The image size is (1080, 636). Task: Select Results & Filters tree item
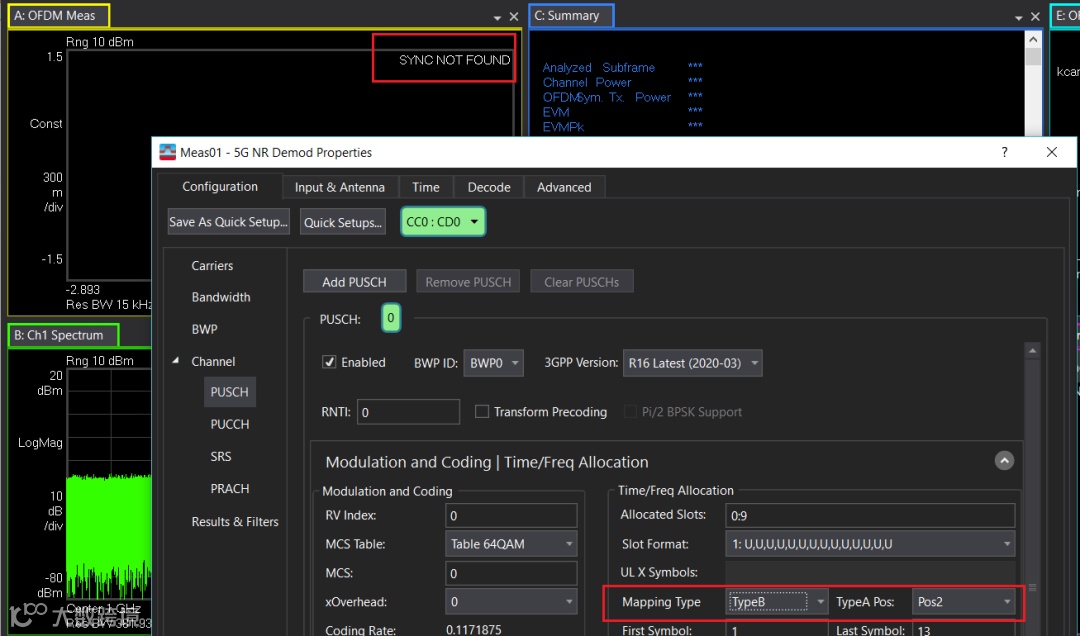tap(235, 522)
